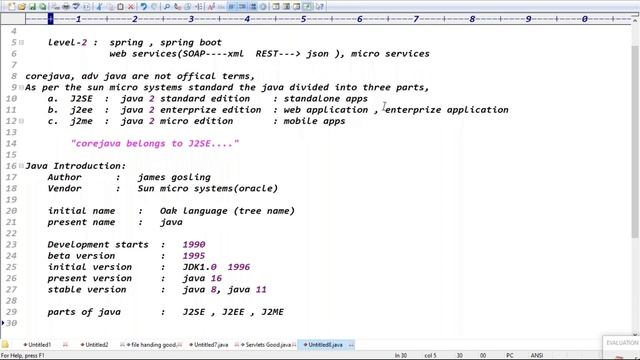Click the 'ANSI' encoding status entry
The height and width of the screenshot is (360, 640).
pyautogui.click(x=537, y=356)
